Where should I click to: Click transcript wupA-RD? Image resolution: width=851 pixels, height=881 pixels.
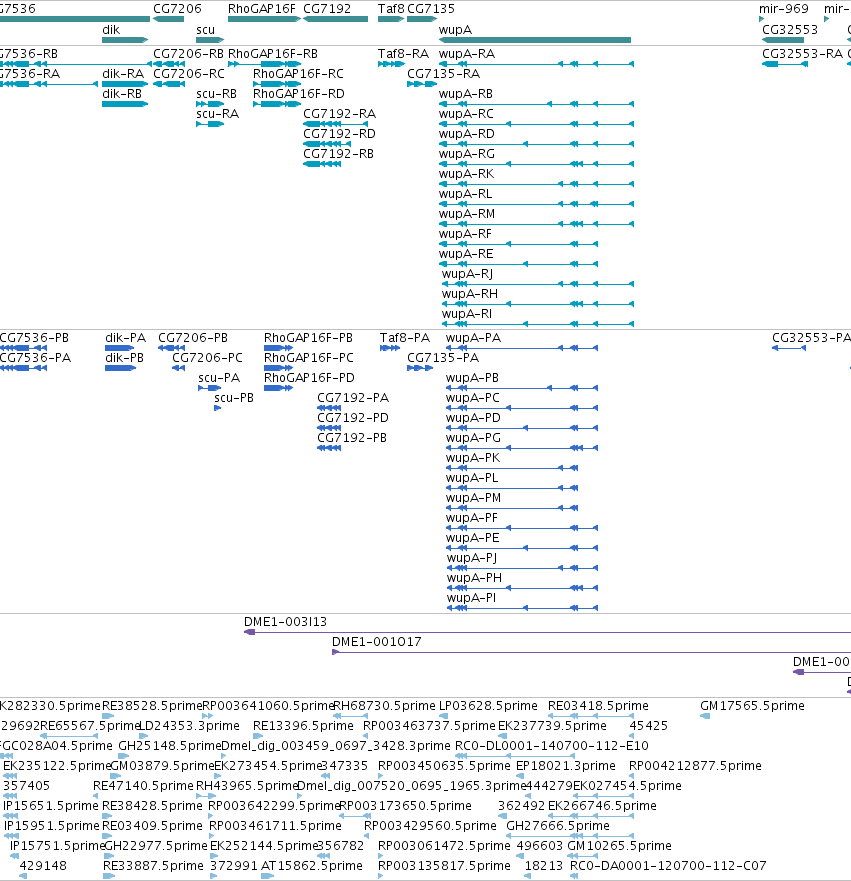[x=536, y=144]
